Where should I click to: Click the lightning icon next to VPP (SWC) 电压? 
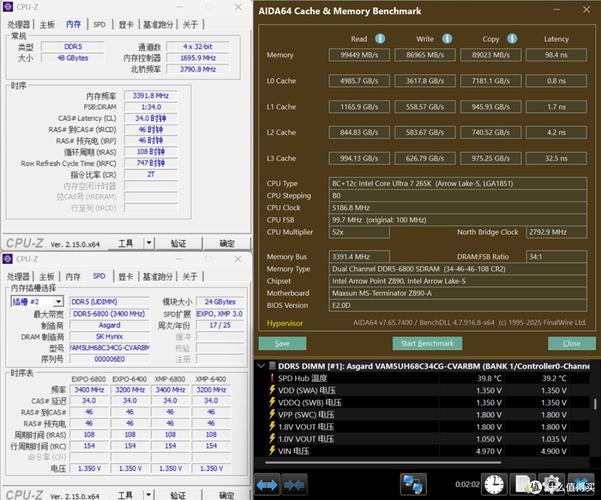click(x=273, y=414)
